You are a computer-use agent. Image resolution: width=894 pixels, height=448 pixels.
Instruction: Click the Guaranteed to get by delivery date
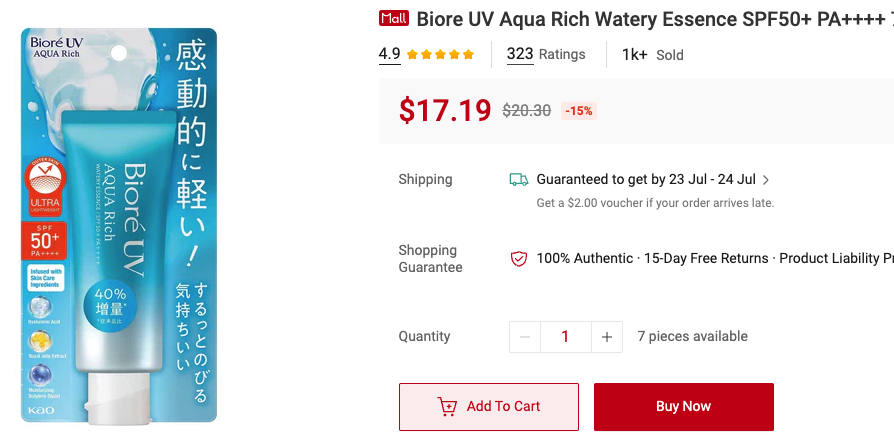pos(646,180)
